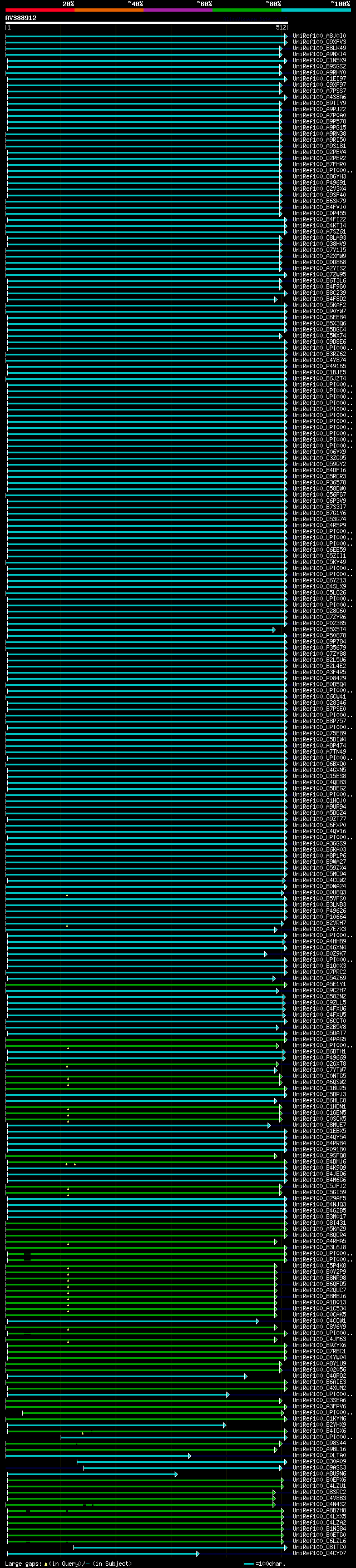The image size is (356, 1568).
Task: Select UniRef100_A7P0A0 label
Action: click(x=319, y=115)
